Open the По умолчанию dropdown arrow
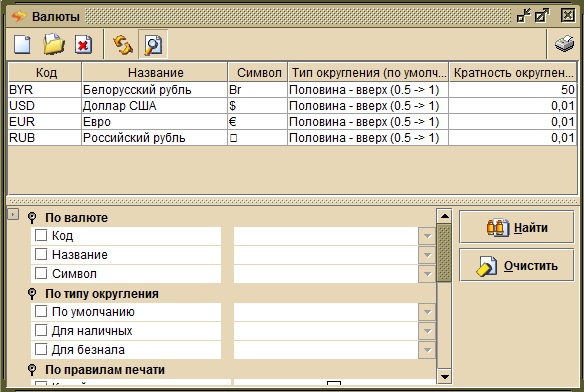The image size is (584, 392). pyautogui.click(x=427, y=312)
